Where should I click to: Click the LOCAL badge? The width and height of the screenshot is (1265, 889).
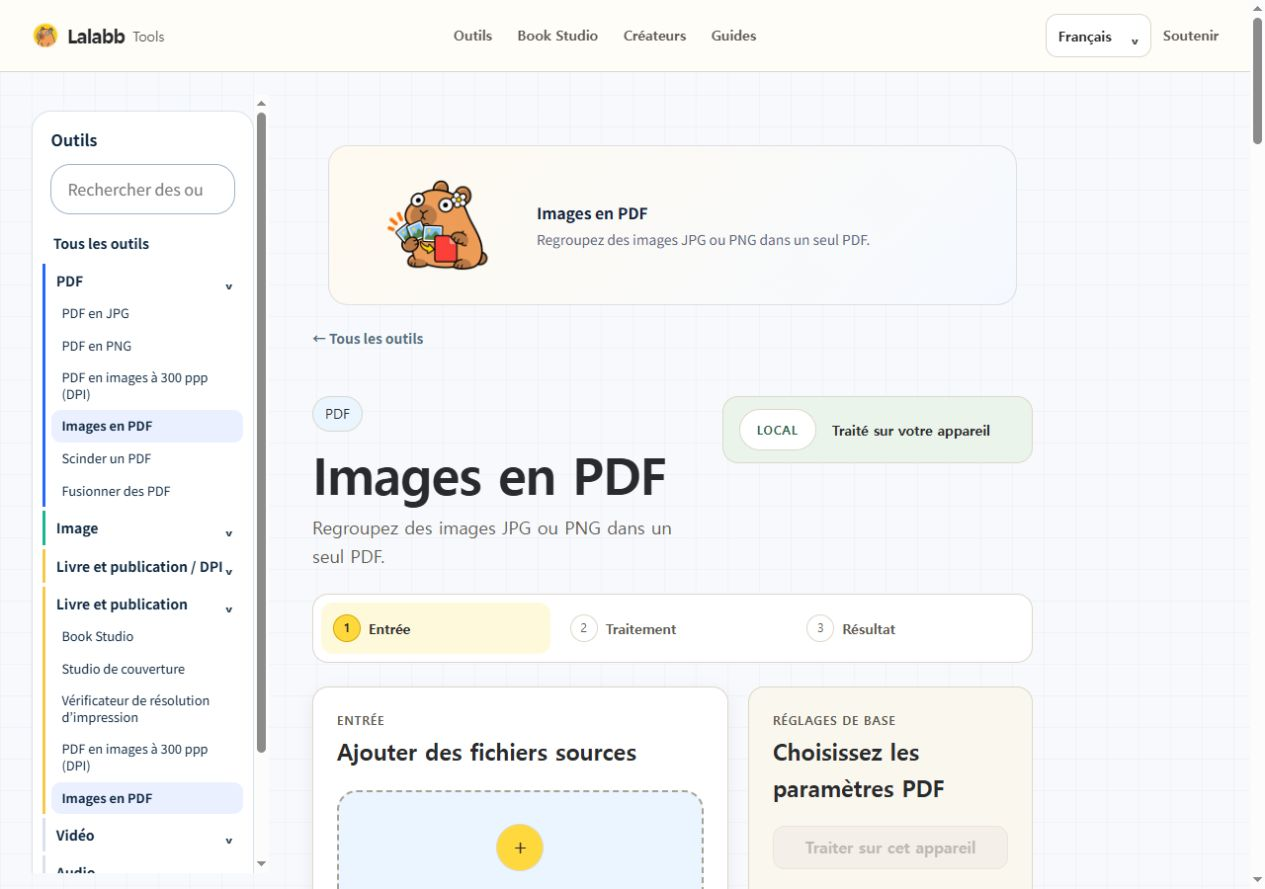(x=777, y=430)
